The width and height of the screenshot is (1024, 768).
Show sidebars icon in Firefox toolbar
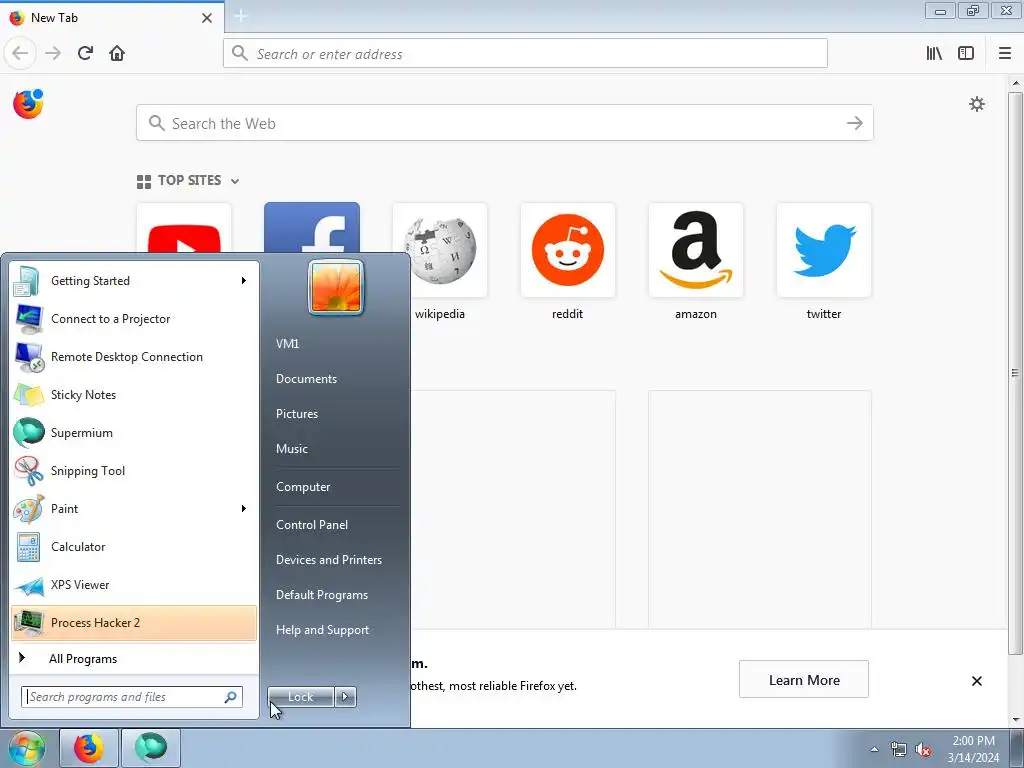pos(966,53)
